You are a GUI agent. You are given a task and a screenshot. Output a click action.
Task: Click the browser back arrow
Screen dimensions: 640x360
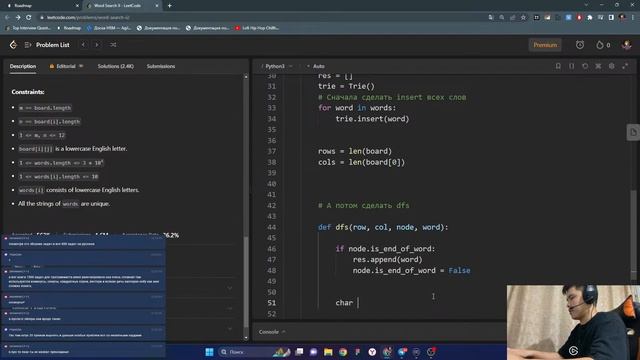point(7,18)
